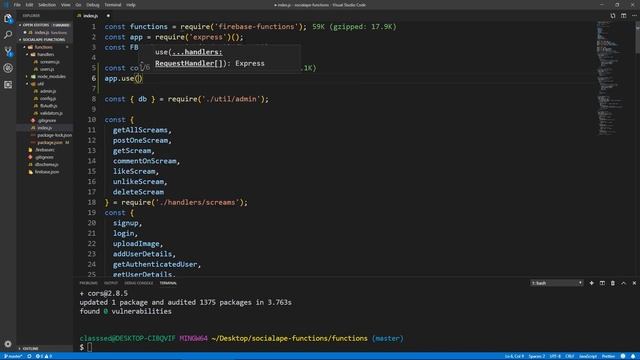Open the Terminal menu

coord(113,5)
